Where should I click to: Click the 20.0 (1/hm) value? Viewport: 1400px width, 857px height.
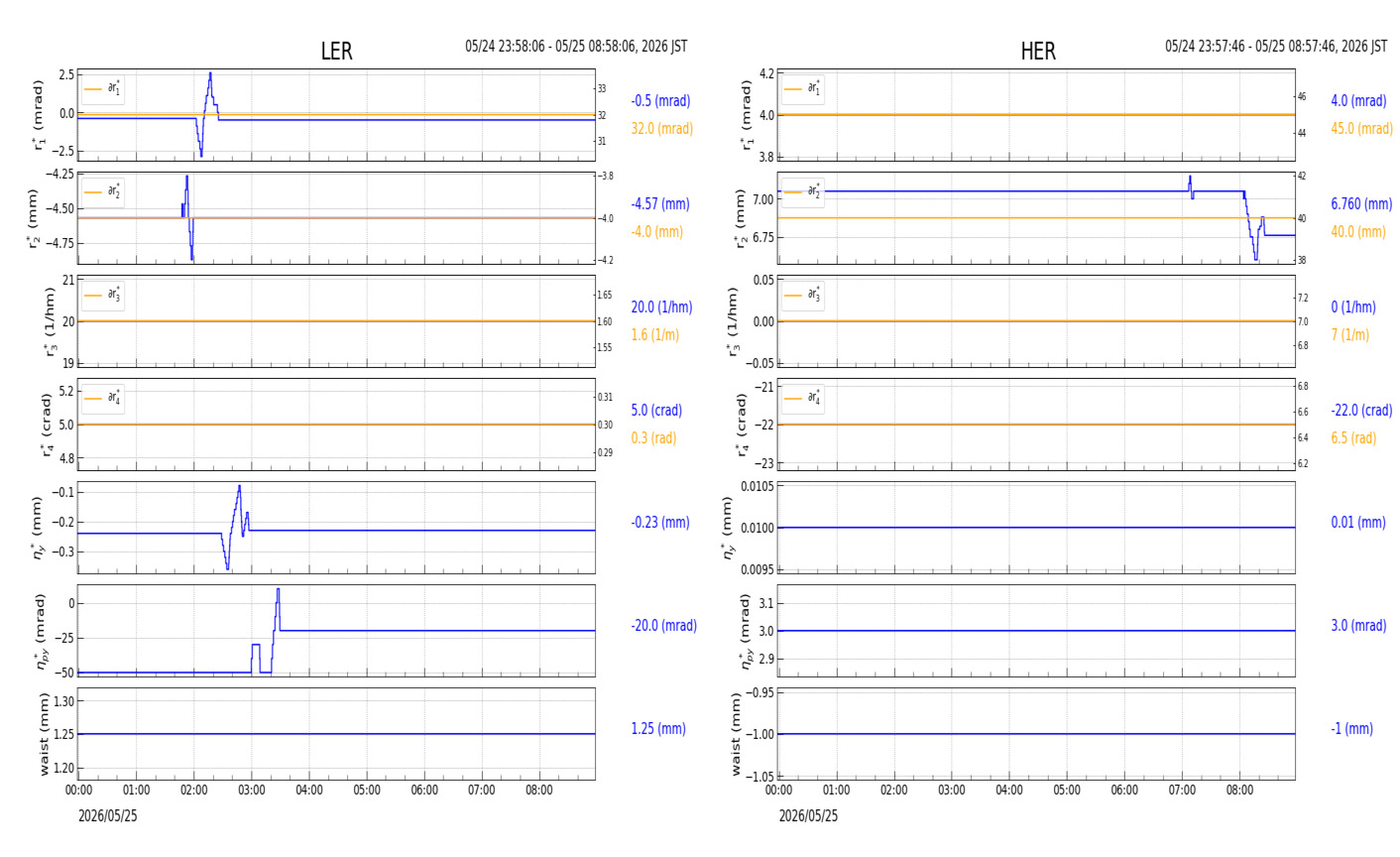point(661,307)
